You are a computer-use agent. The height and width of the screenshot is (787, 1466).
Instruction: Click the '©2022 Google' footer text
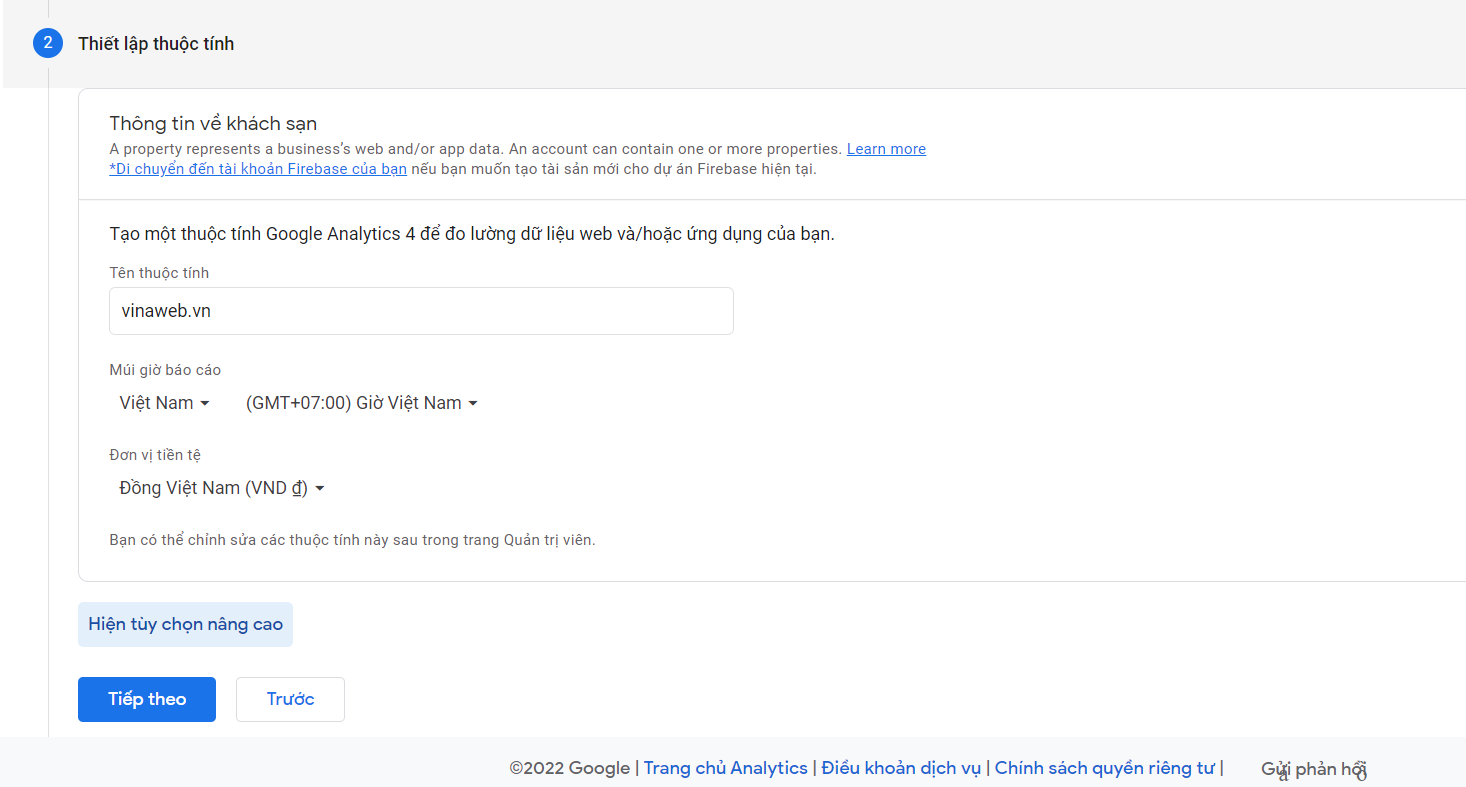pyautogui.click(x=570, y=768)
